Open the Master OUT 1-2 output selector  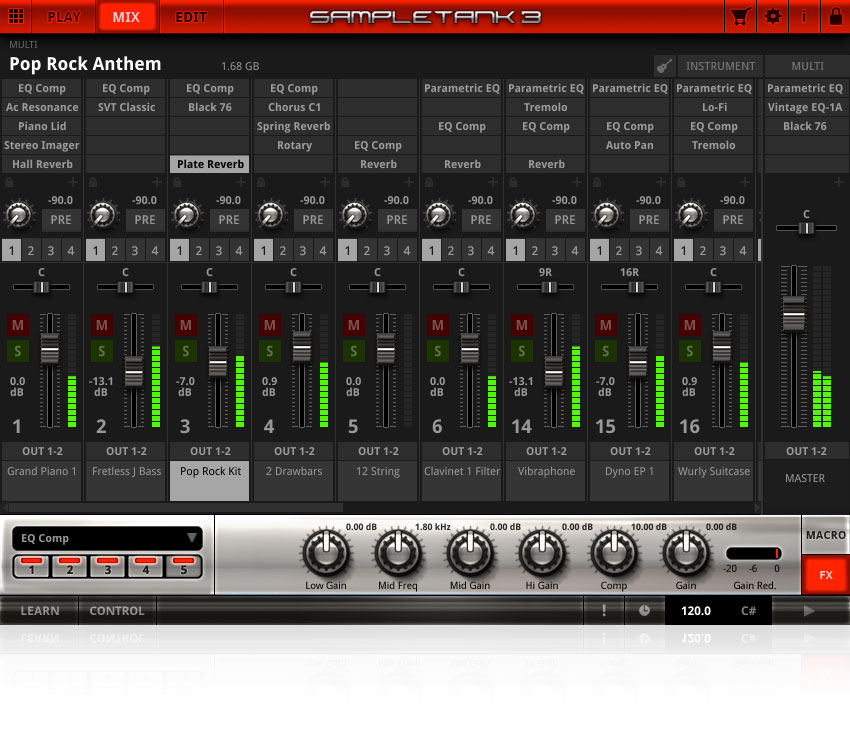(805, 451)
